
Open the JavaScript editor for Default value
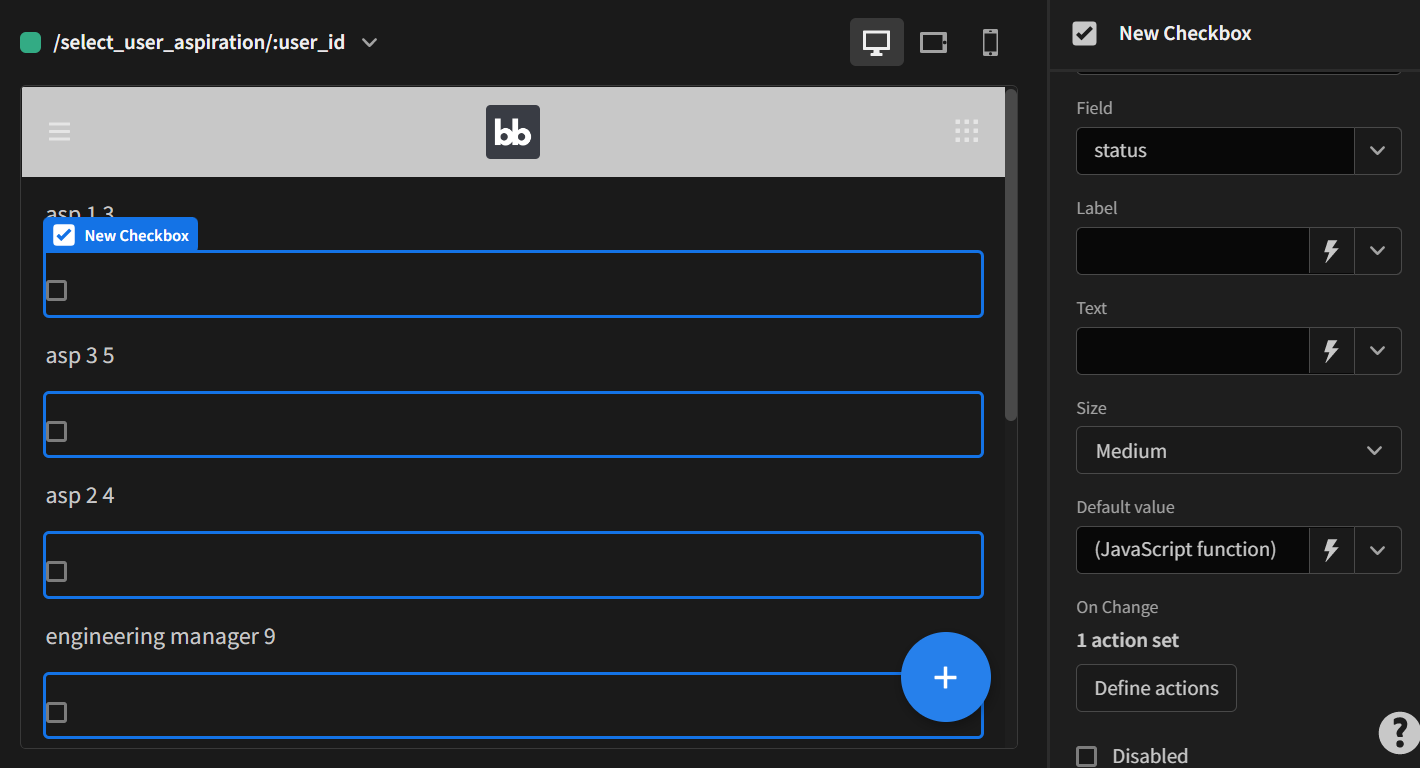click(x=1331, y=550)
